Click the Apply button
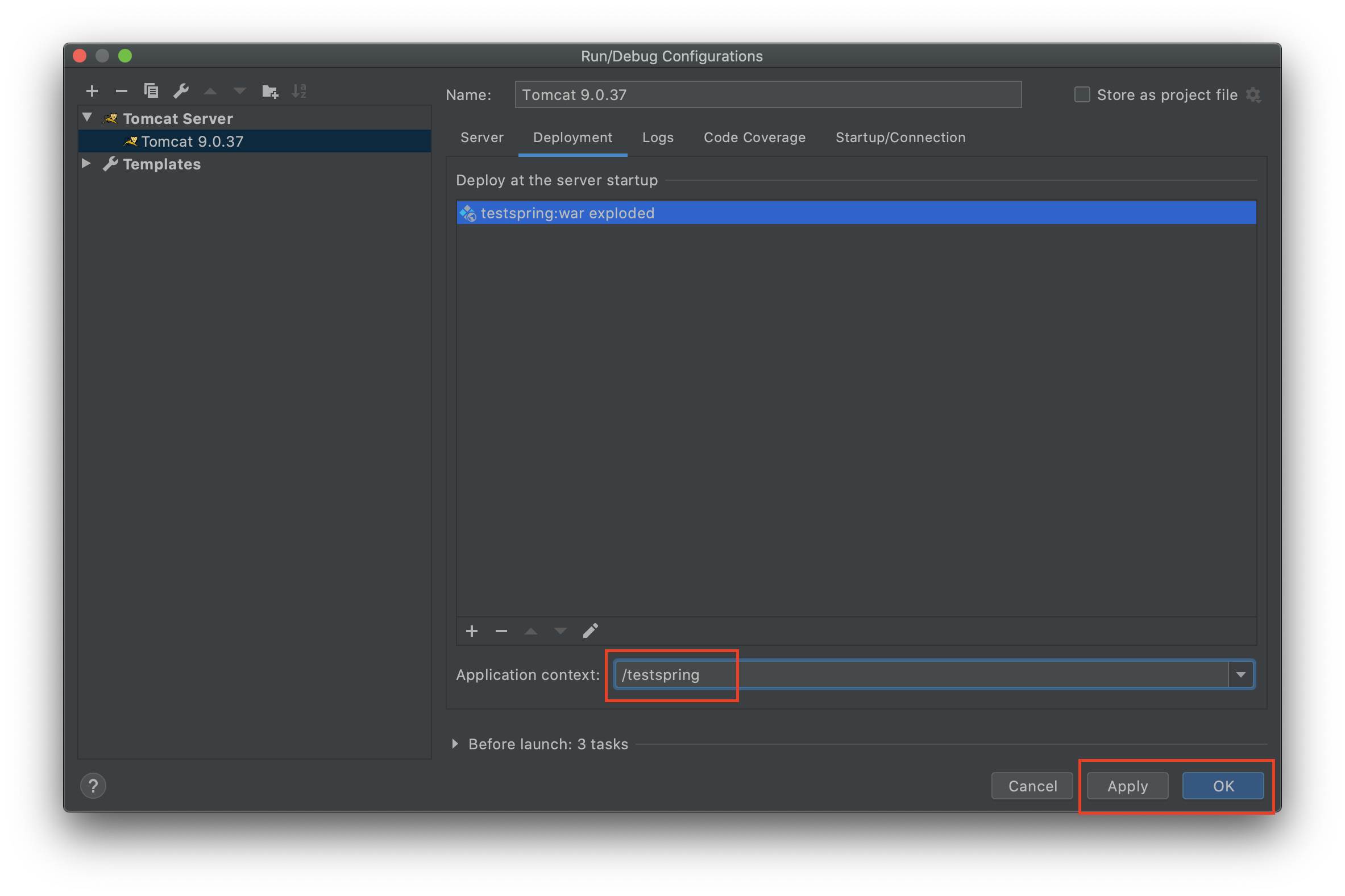Image resolution: width=1345 pixels, height=896 pixels. click(1127, 786)
